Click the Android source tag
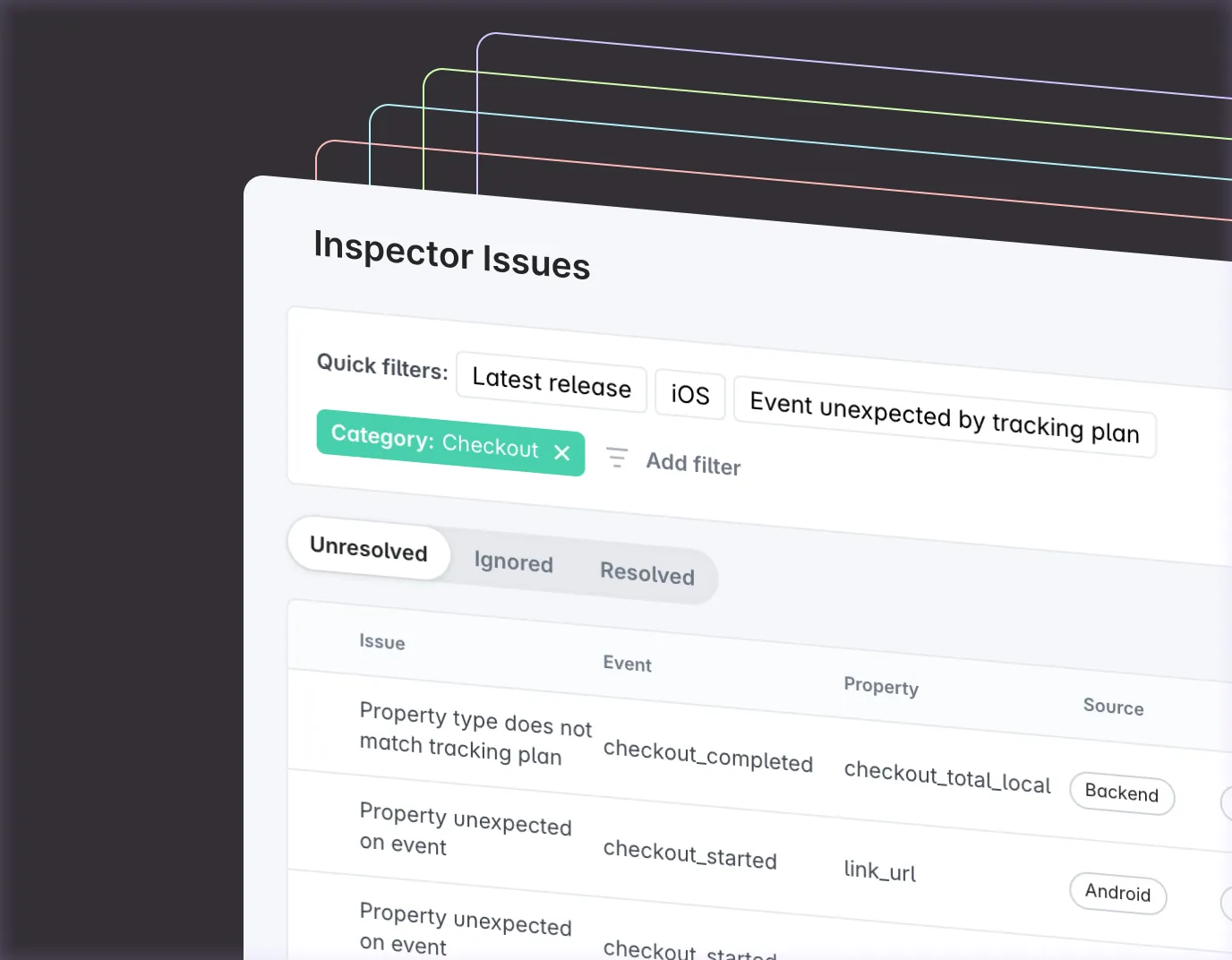This screenshot has width=1232, height=960. pyautogui.click(x=1118, y=893)
